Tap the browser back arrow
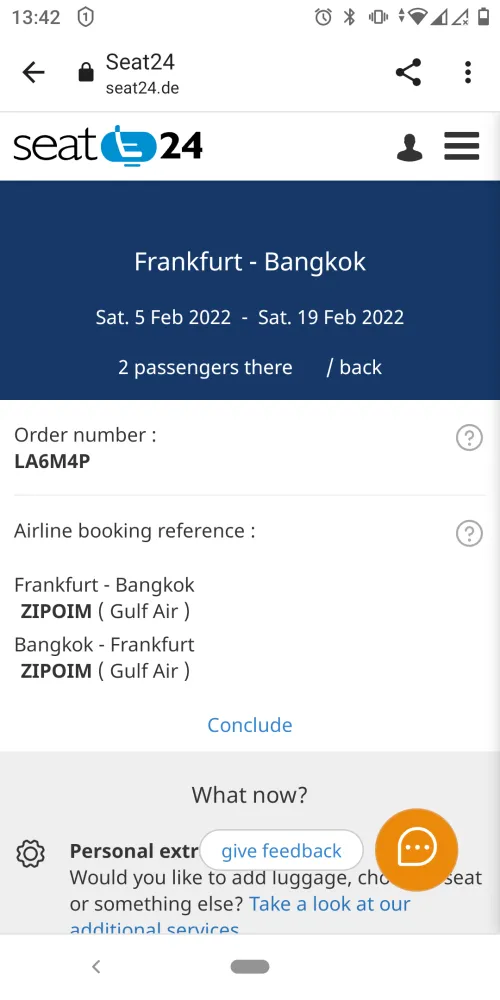This screenshot has width=500, height=1000. click(x=33, y=73)
